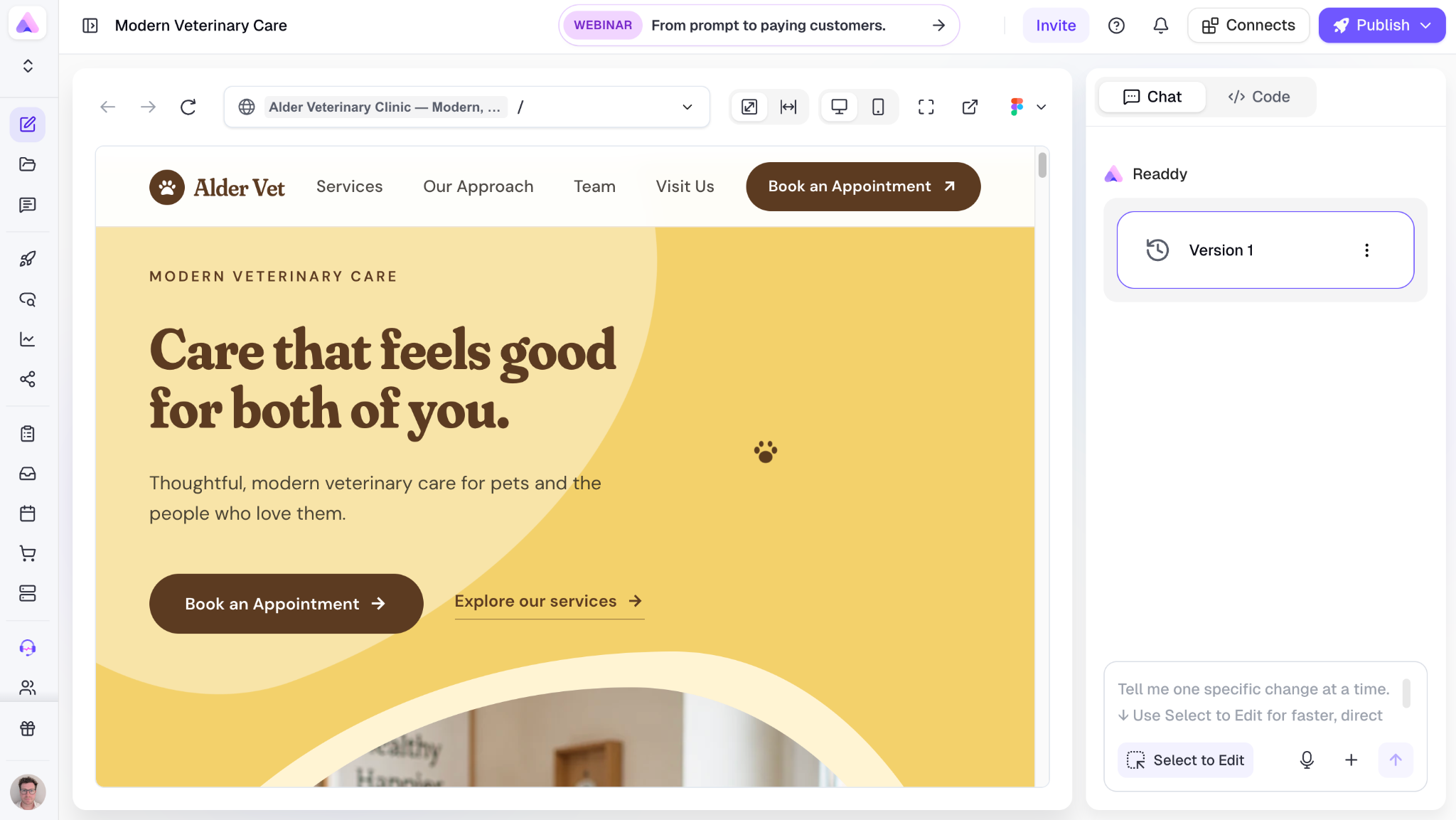1456x820 pixels.
Task: Go back with the preview back arrow
Action: (x=107, y=107)
